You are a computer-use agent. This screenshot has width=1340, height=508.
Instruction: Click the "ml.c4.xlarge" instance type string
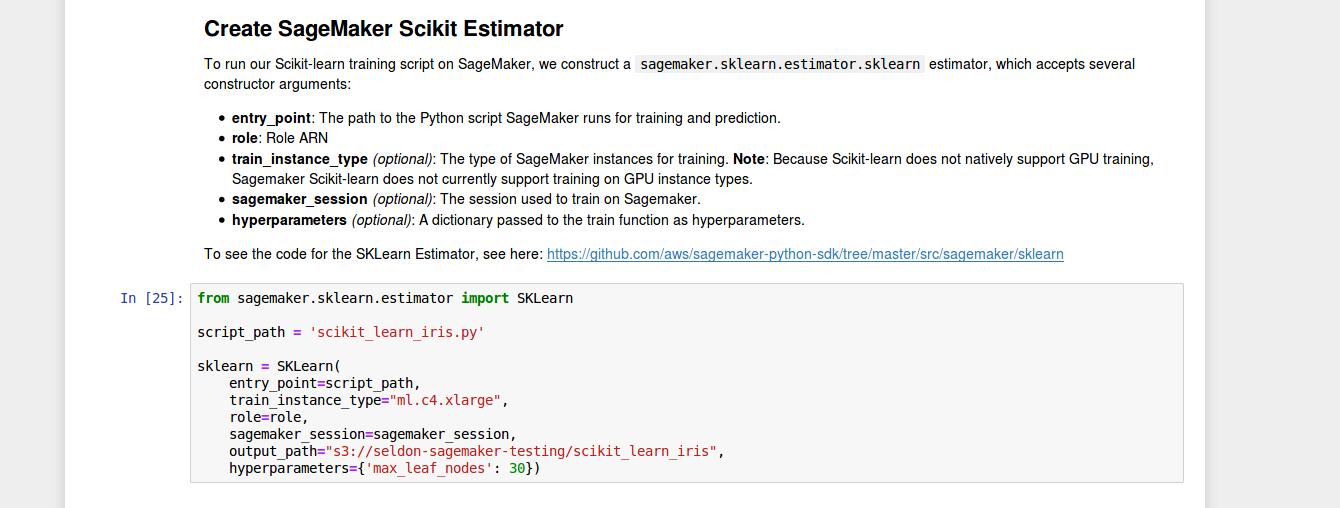click(445, 400)
